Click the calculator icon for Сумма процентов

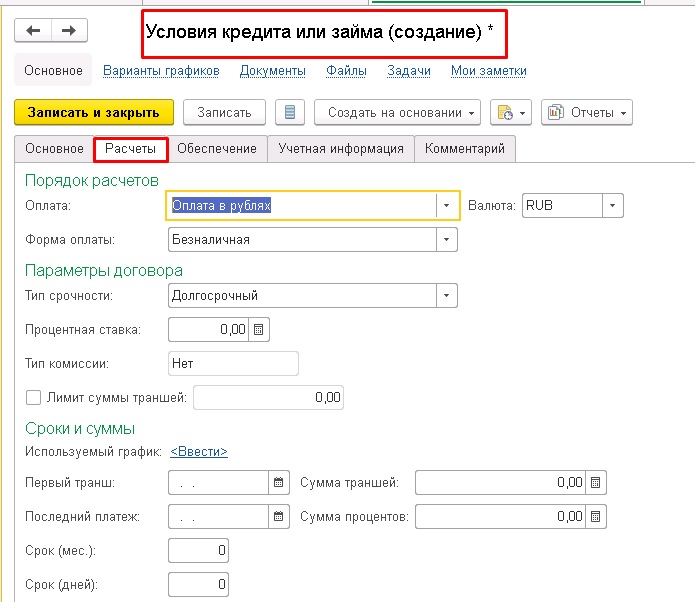coord(596,516)
